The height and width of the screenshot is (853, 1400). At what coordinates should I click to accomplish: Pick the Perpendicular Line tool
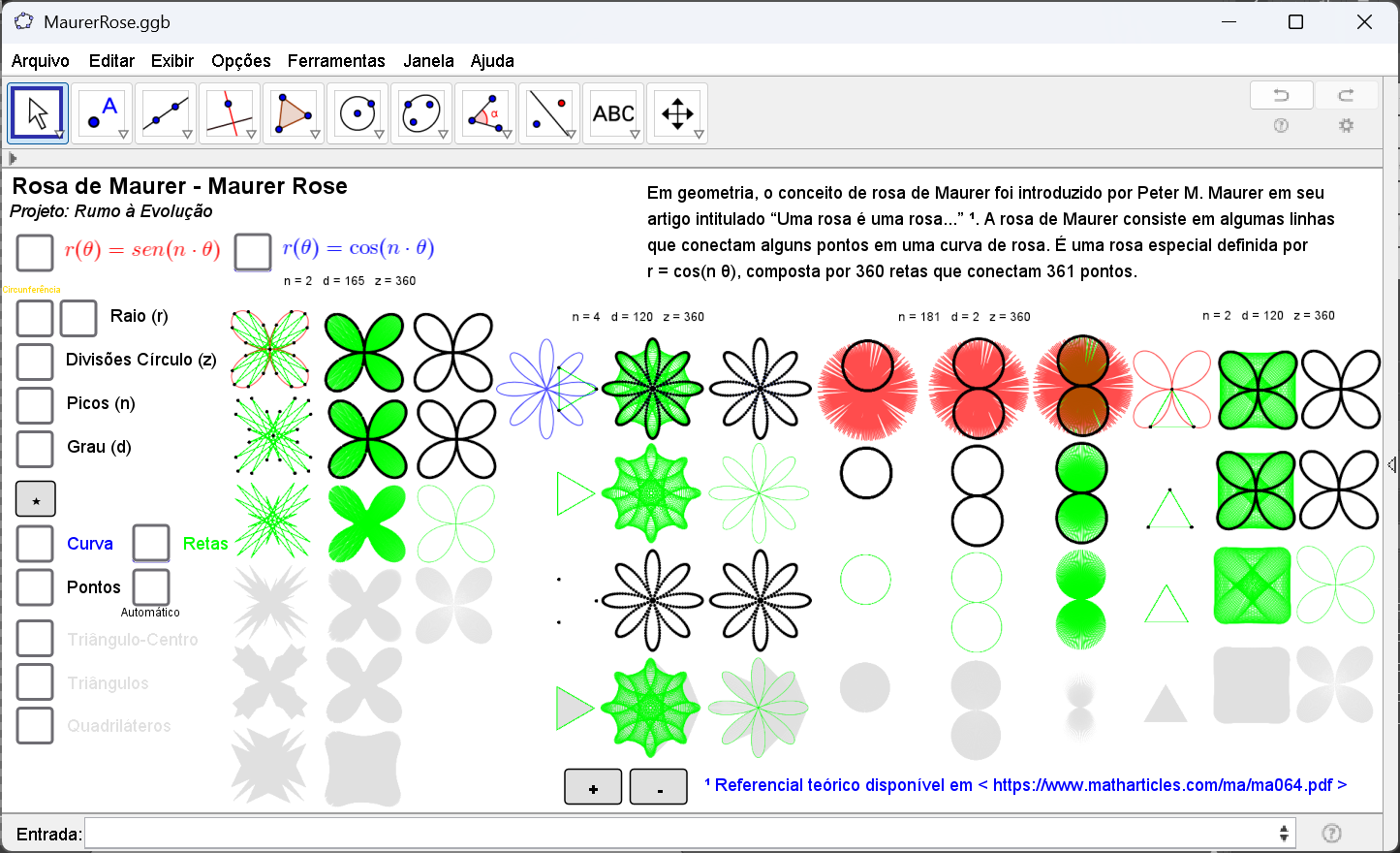pyautogui.click(x=230, y=113)
